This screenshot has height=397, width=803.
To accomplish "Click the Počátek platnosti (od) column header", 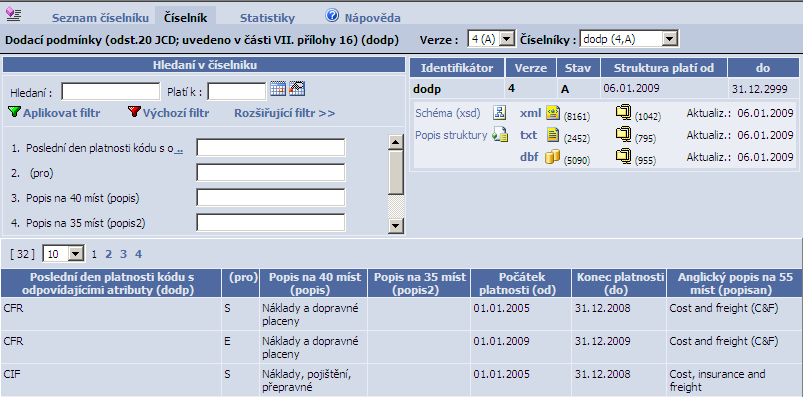I will click(x=520, y=283).
